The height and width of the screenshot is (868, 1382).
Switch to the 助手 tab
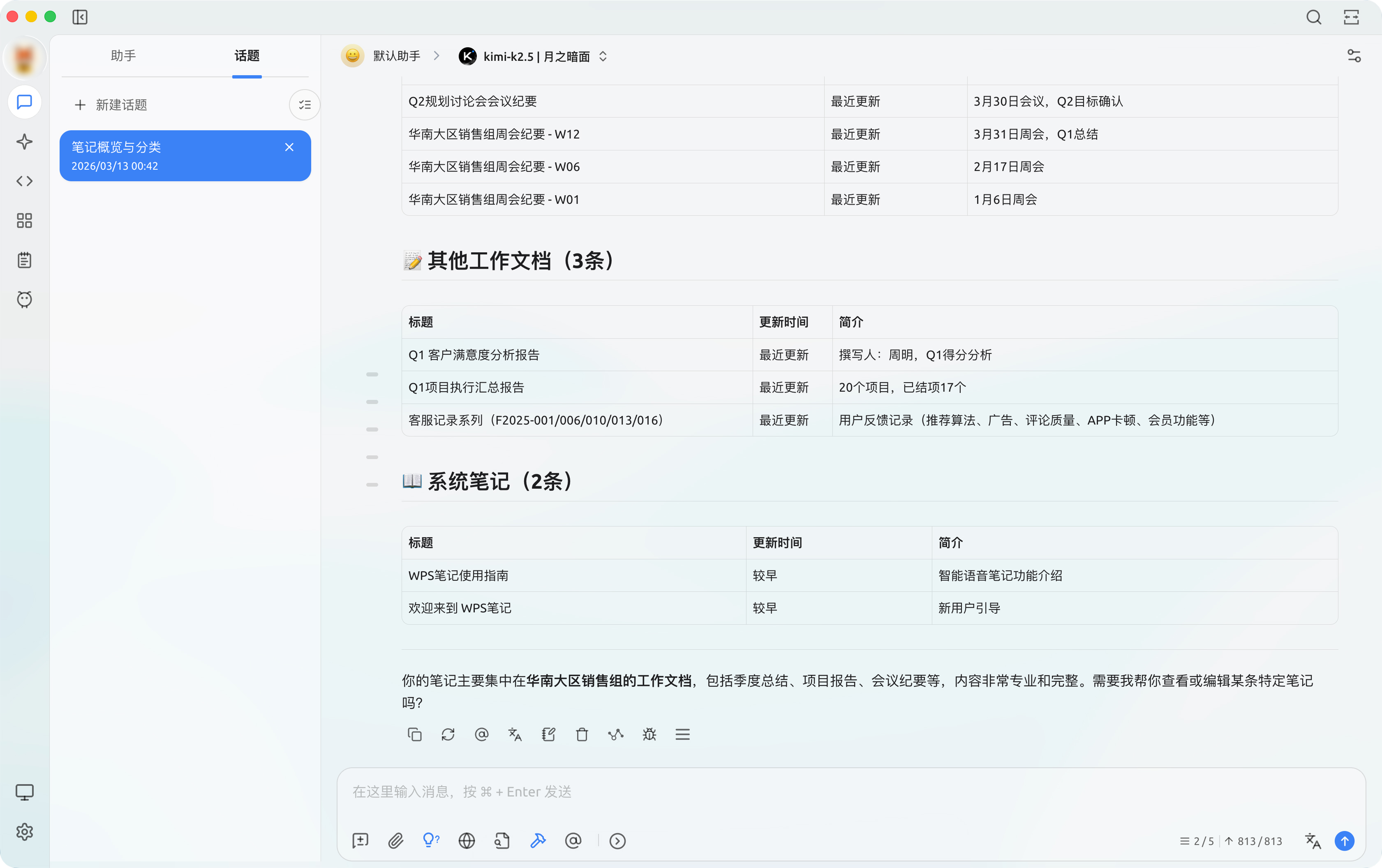[123, 56]
